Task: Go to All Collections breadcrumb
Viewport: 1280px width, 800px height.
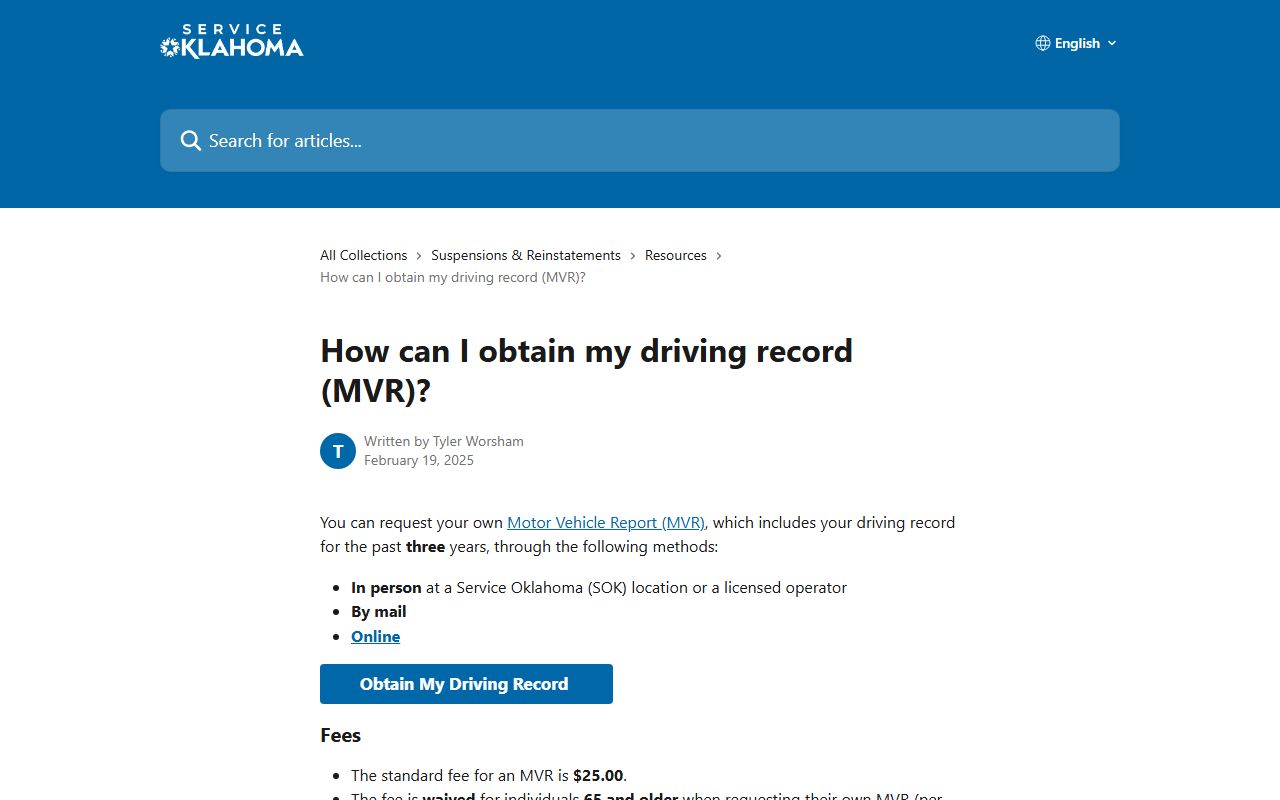Action: click(x=364, y=255)
